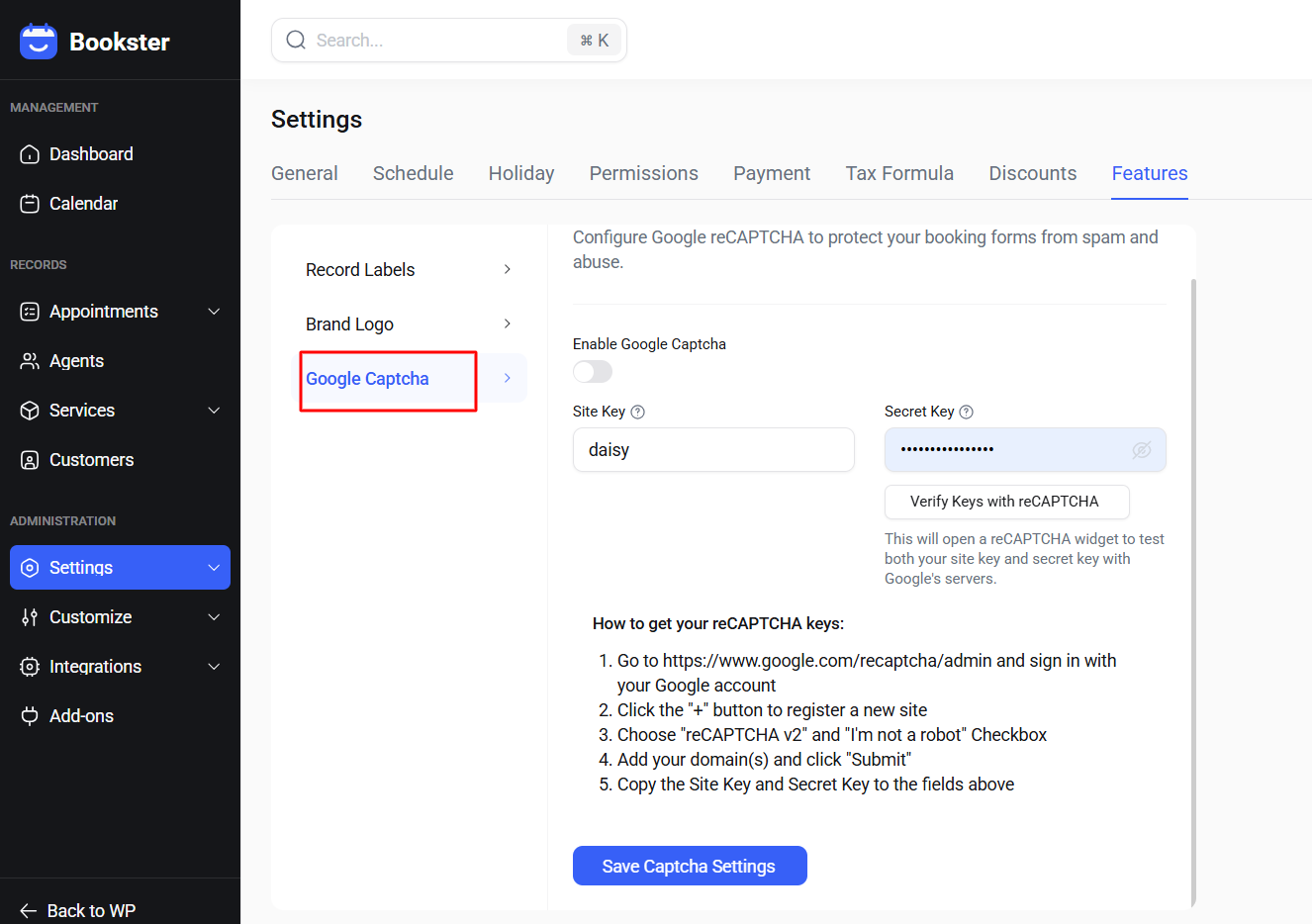This screenshot has height=924, width=1312.
Task: Click the Agents people icon
Action: [30, 361]
